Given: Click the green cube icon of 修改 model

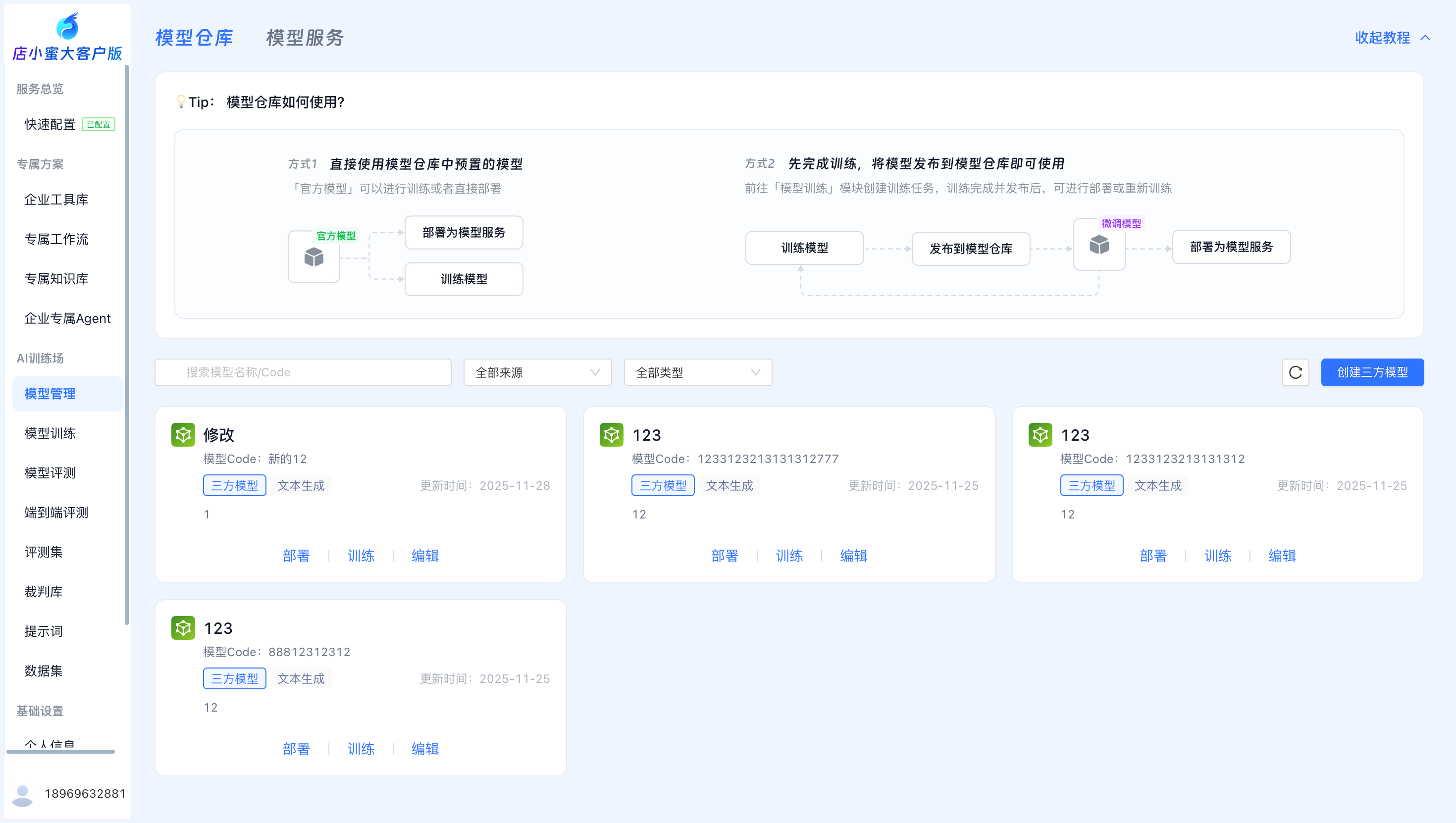Looking at the screenshot, I should click(x=183, y=435).
